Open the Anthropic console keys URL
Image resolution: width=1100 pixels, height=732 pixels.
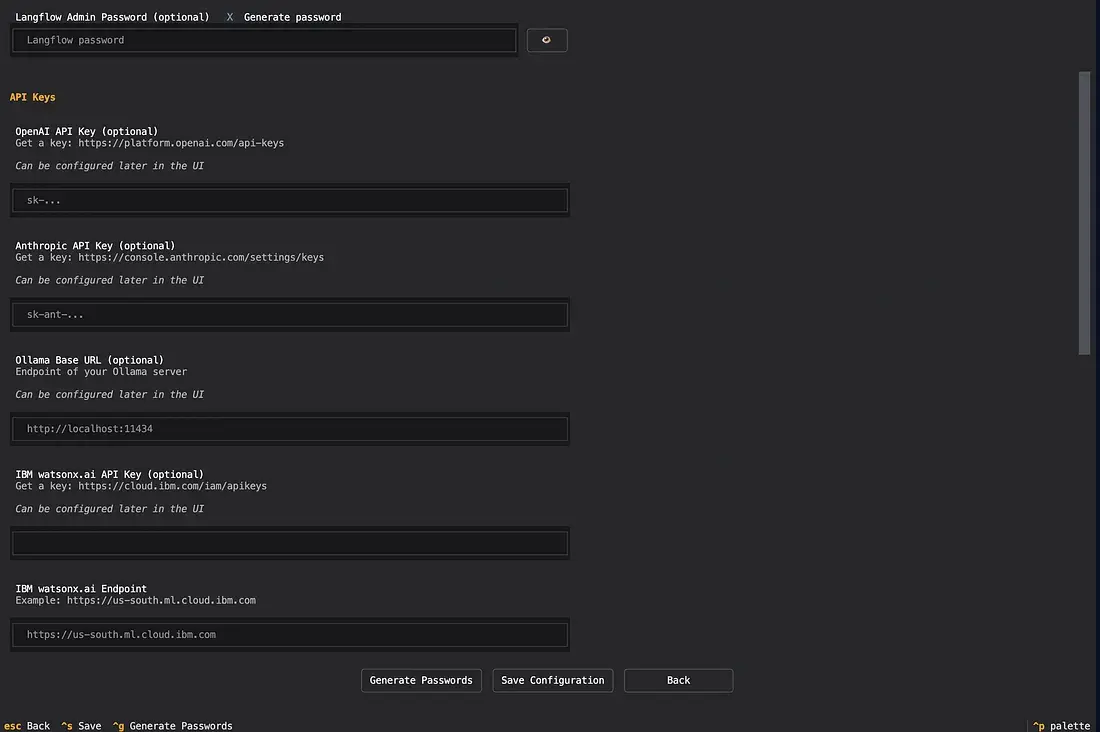(200, 257)
